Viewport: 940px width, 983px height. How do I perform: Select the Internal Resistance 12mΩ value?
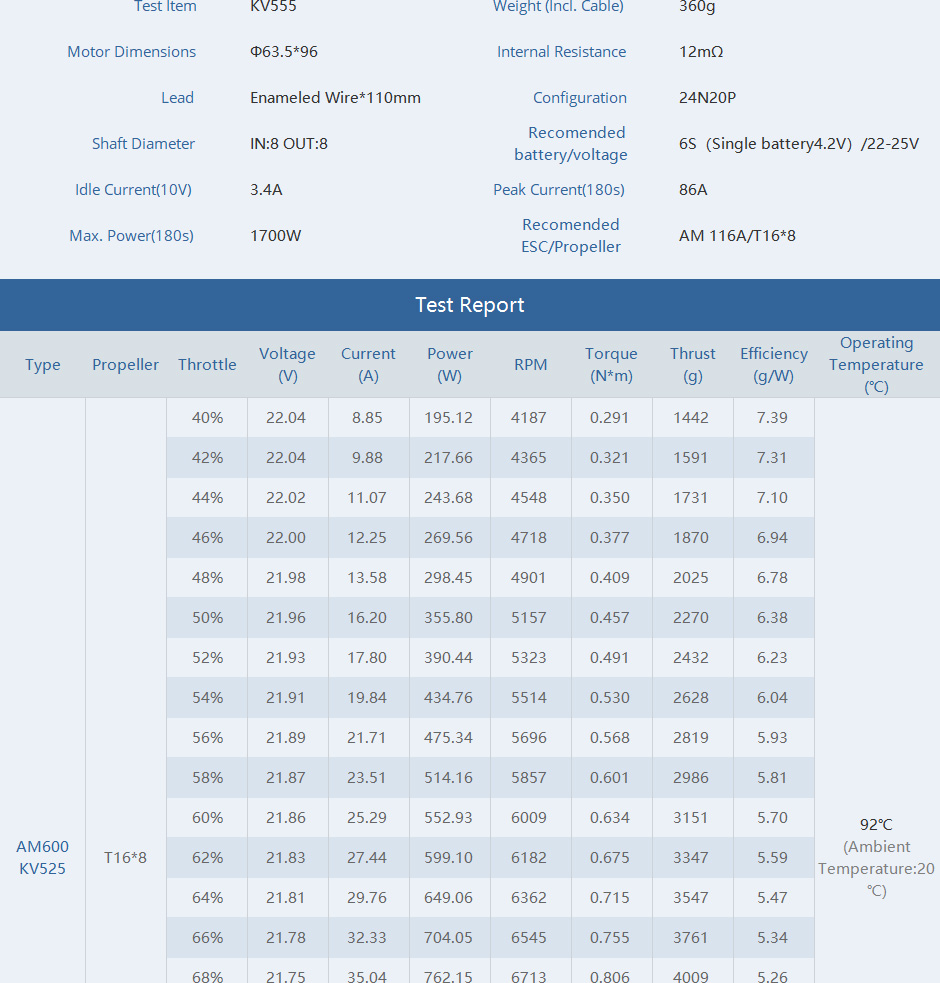coord(701,51)
